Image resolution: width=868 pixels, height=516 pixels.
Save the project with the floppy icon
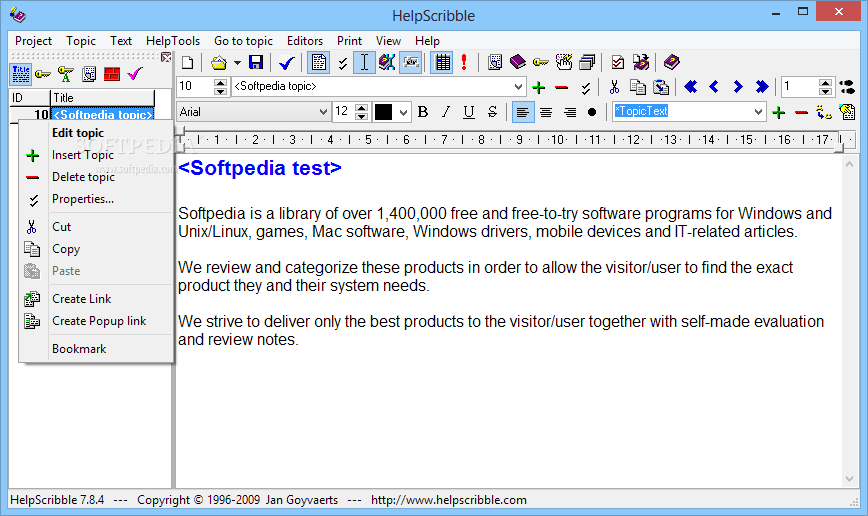pyautogui.click(x=256, y=63)
